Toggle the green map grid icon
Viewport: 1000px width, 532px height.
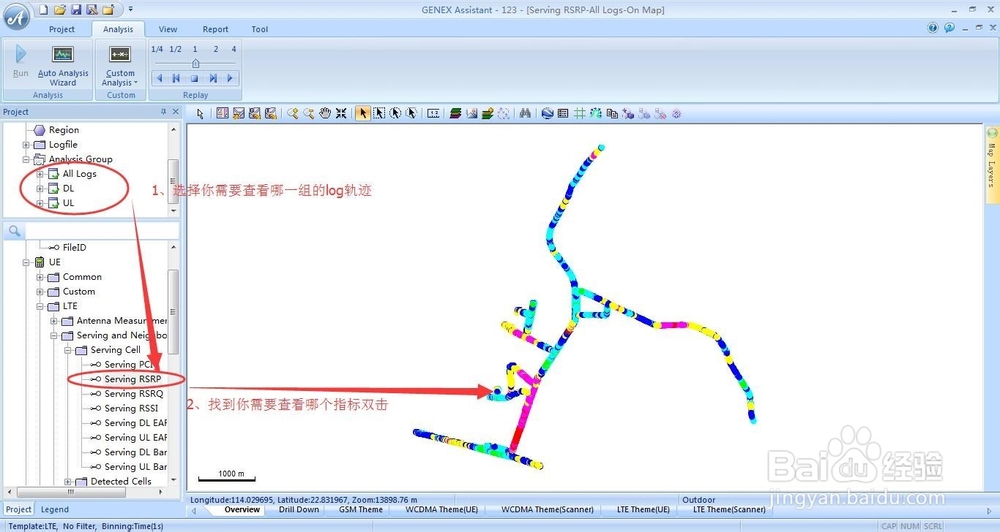tap(579, 114)
